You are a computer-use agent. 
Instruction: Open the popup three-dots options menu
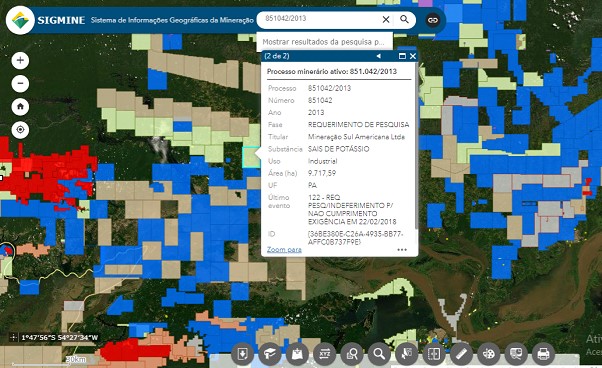point(402,250)
